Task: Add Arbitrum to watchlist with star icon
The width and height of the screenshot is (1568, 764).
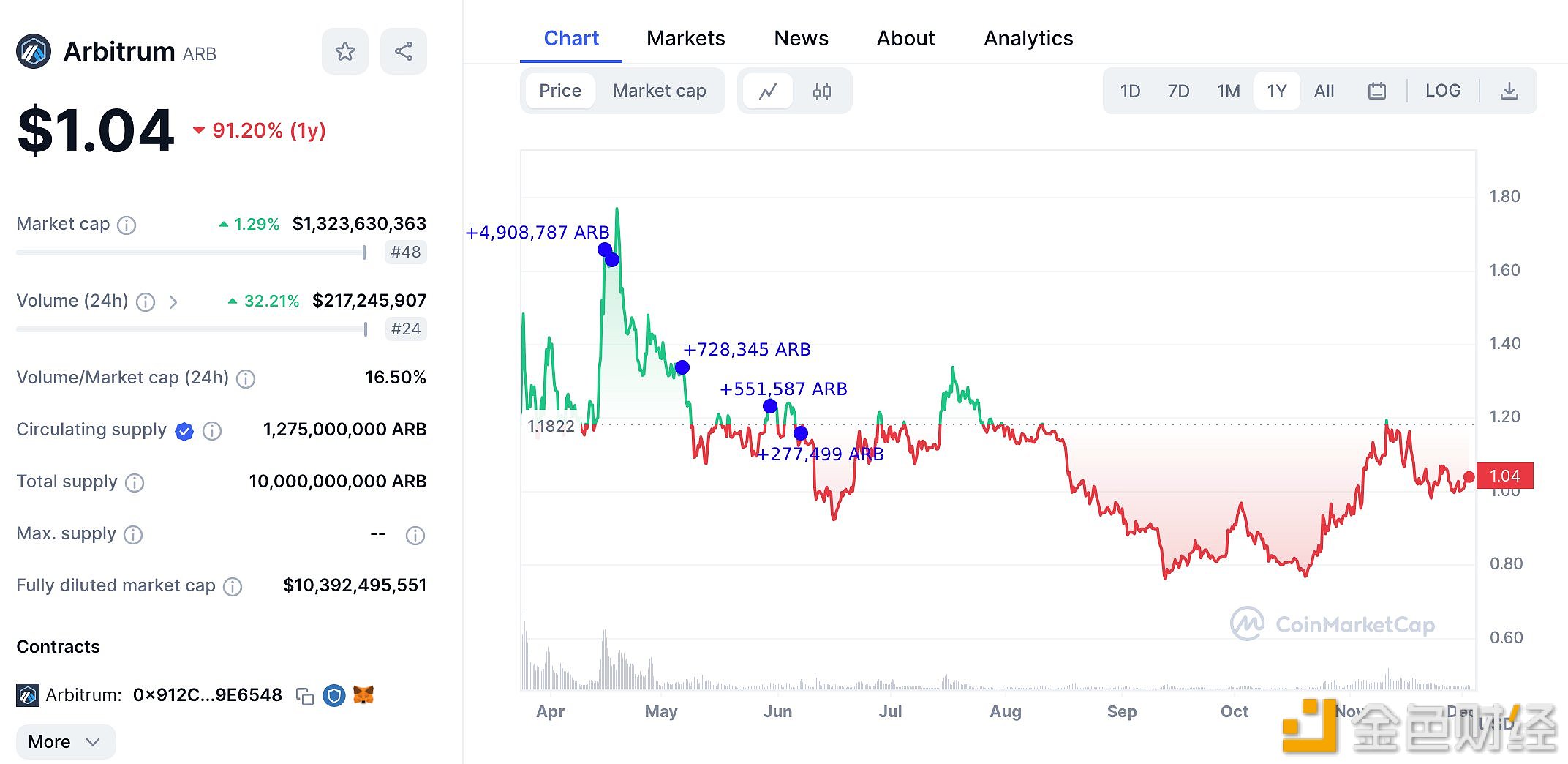Action: click(345, 51)
